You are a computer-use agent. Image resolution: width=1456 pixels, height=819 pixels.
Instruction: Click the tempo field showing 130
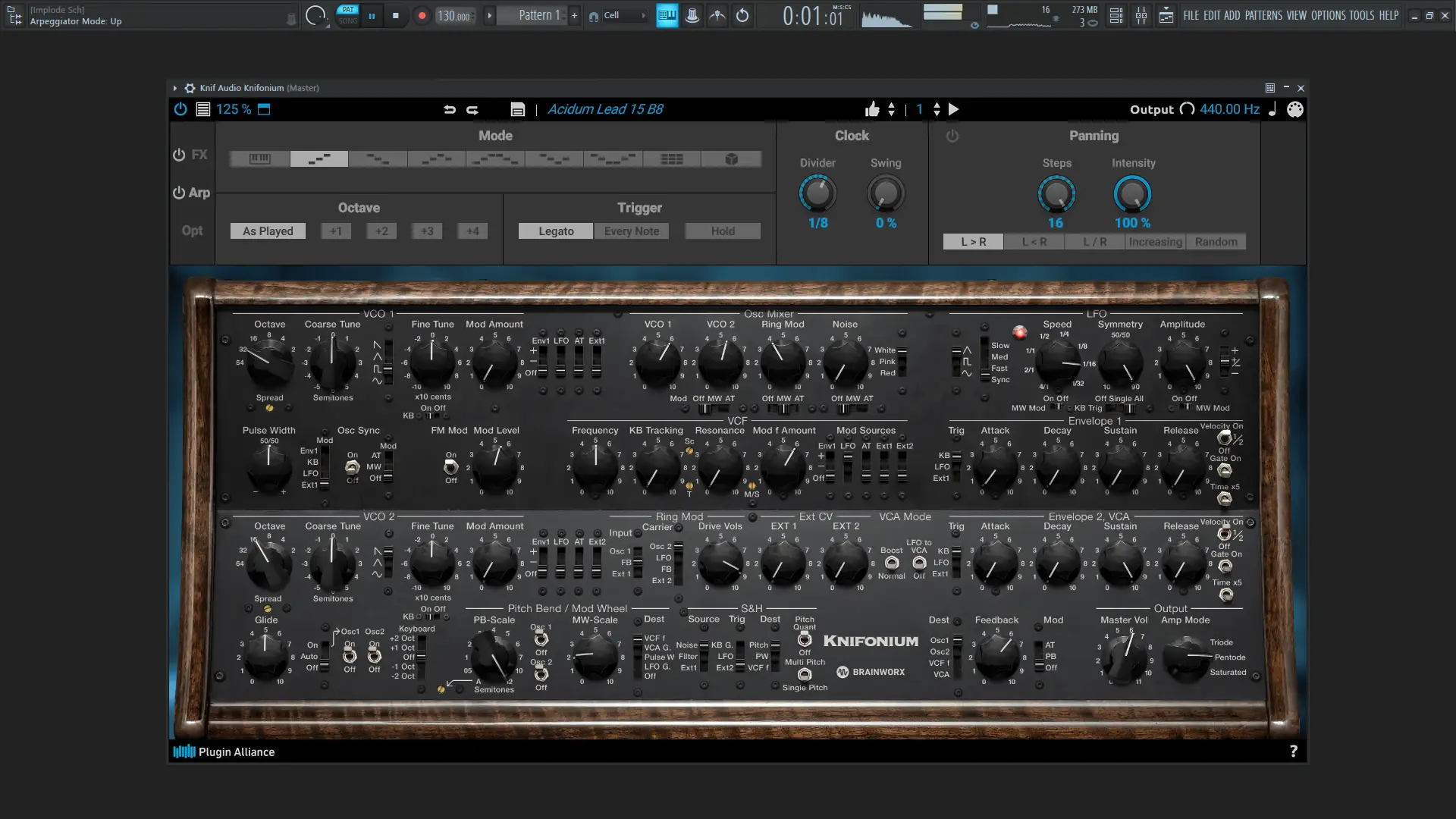point(454,16)
